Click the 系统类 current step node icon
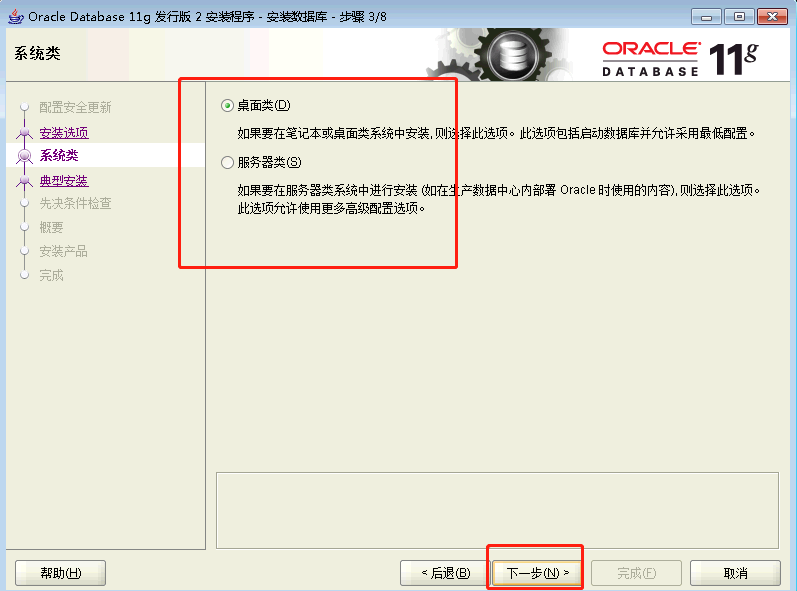The image size is (797, 591). click(x=24, y=155)
